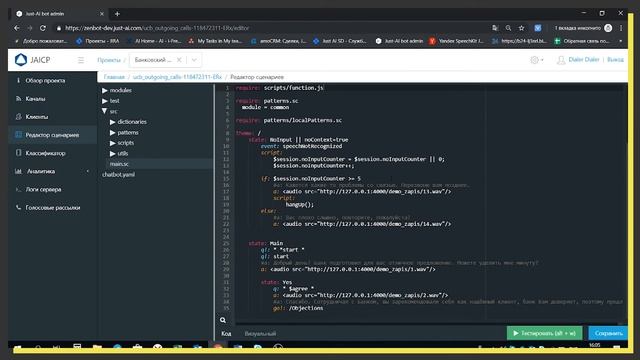Open Обзор проекта in sidebar
Image resolution: width=640 pixels, height=360 pixels.
click(45, 80)
